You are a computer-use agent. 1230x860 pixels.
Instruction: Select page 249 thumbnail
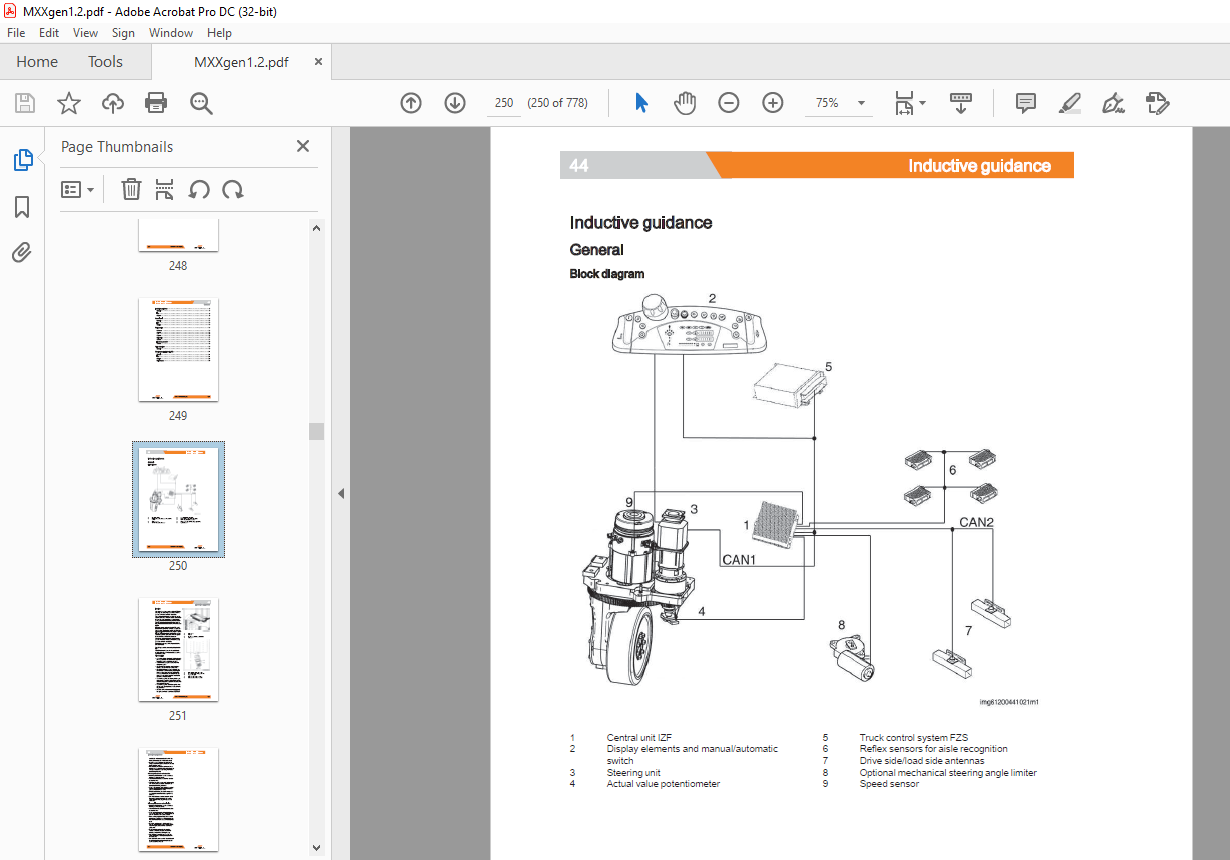tap(178, 350)
